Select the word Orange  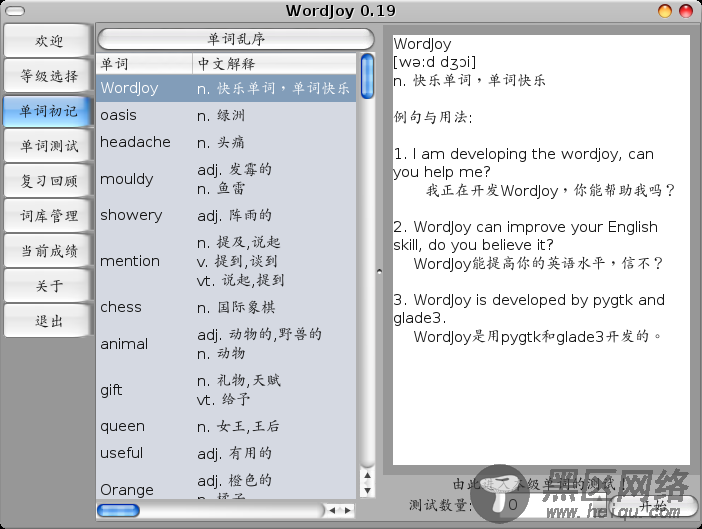tap(127, 490)
